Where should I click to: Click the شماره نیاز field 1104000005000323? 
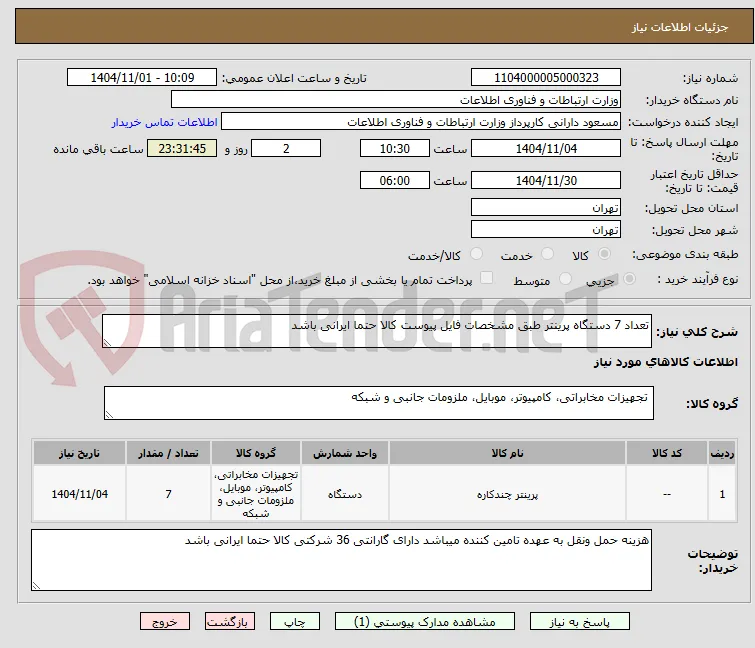546,78
